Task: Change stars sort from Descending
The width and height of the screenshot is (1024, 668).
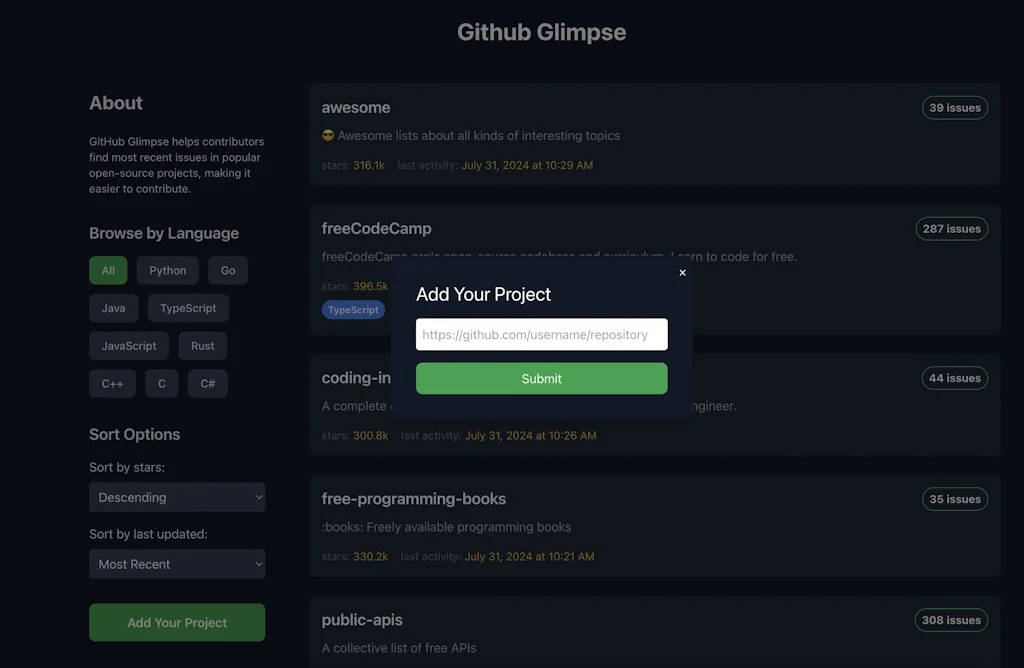Action: (177, 497)
